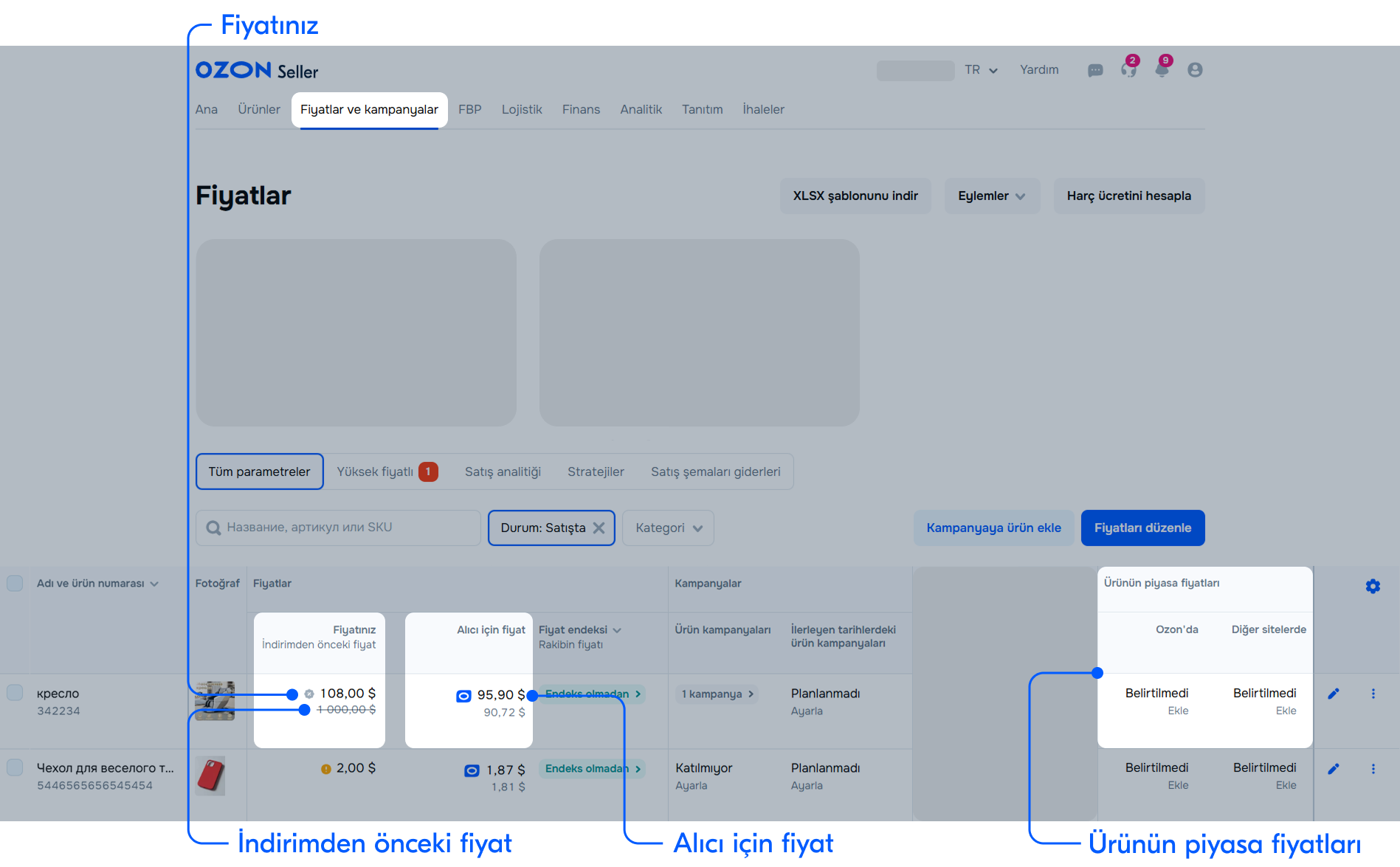1400x867 pixels.
Task: Open the Kategori filter dropdown
Action: coord(668,528)
